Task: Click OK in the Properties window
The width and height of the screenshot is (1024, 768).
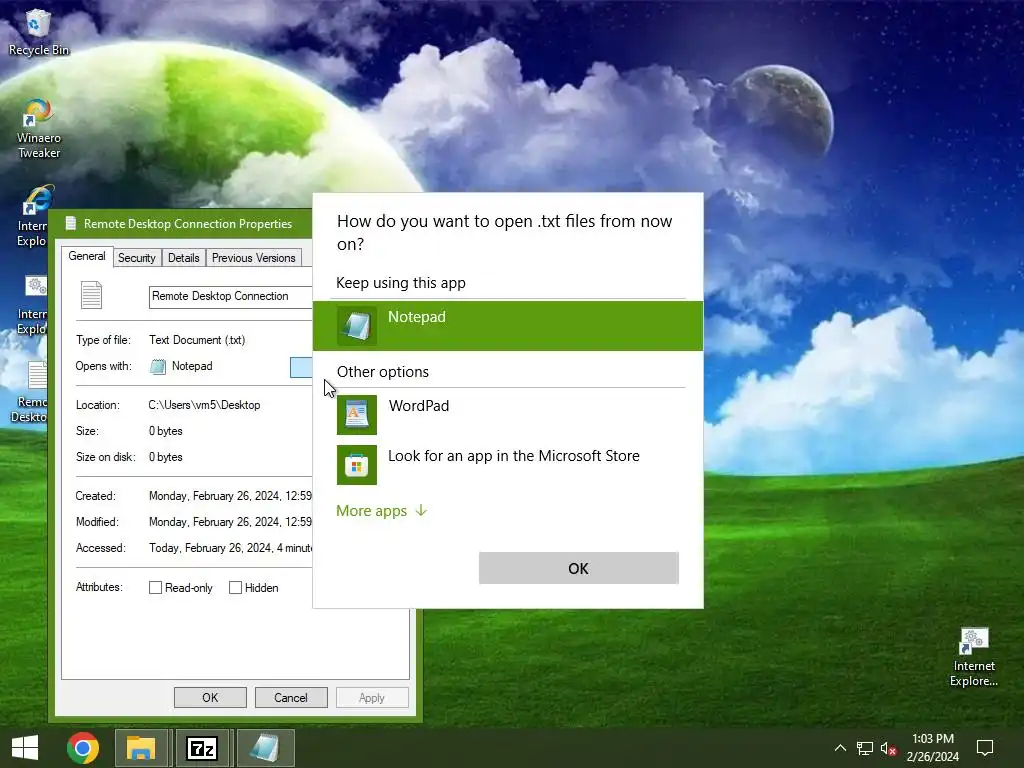Action: click(210, 697)
